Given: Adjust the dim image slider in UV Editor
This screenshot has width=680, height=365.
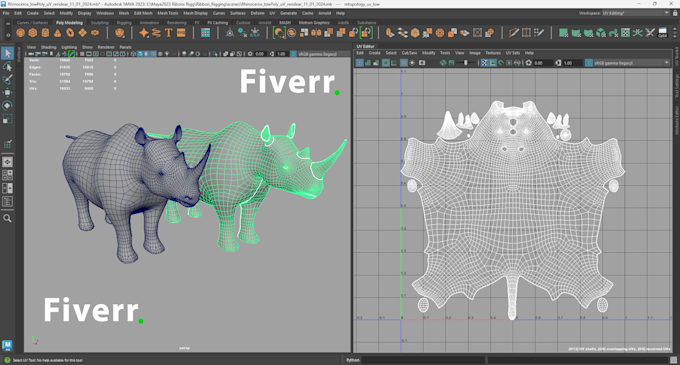Looking at the screenshot, I should 466,63.
